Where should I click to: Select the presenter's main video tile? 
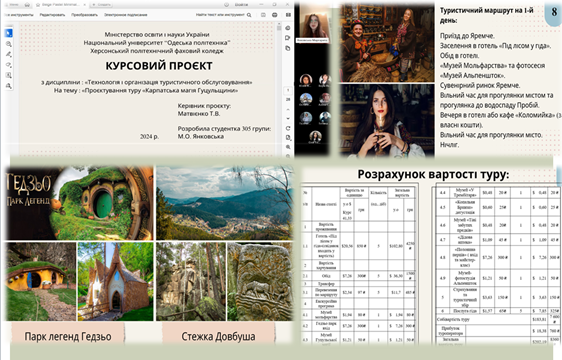(312, 24)
